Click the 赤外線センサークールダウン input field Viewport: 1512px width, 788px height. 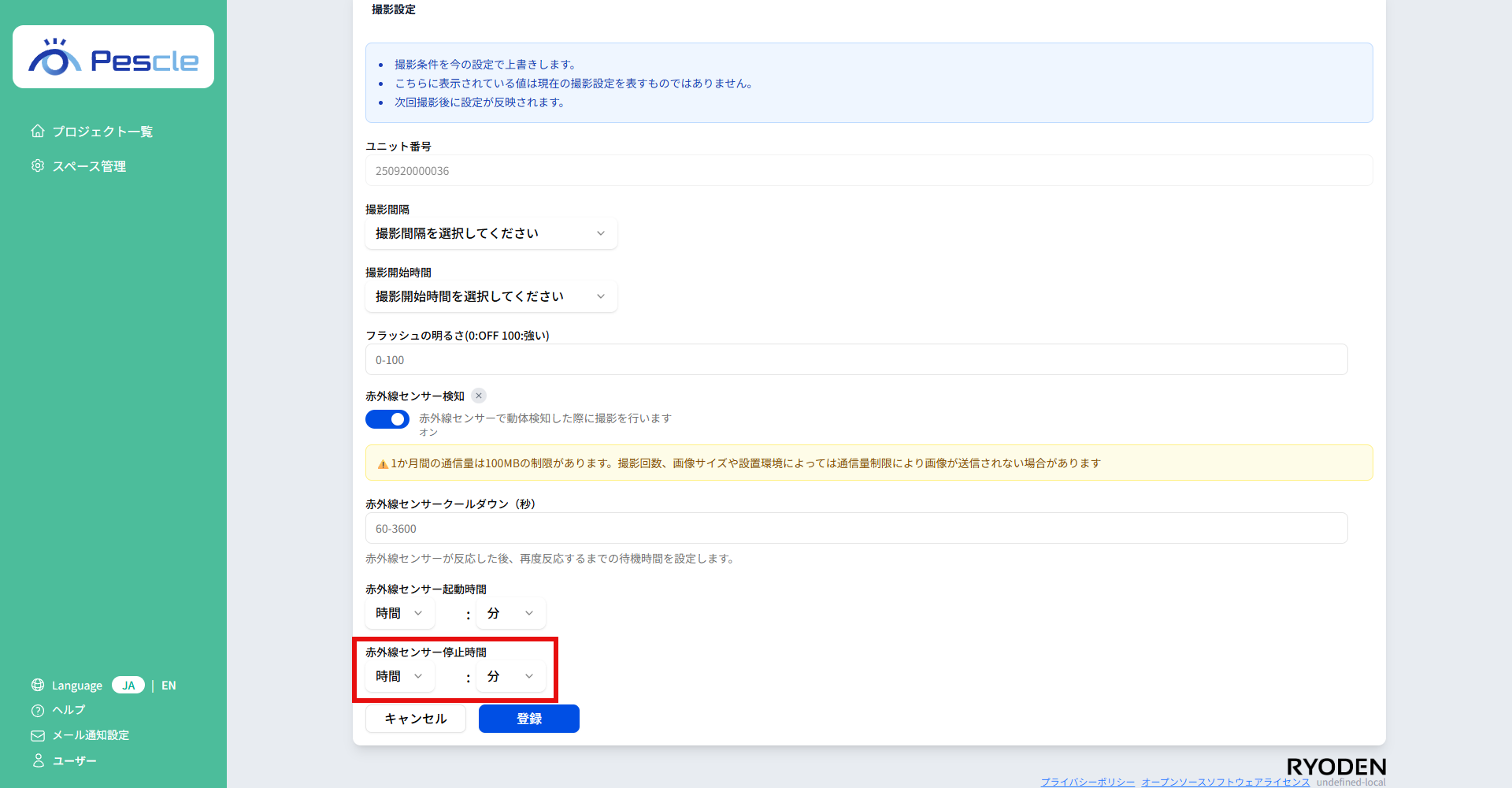857,528
